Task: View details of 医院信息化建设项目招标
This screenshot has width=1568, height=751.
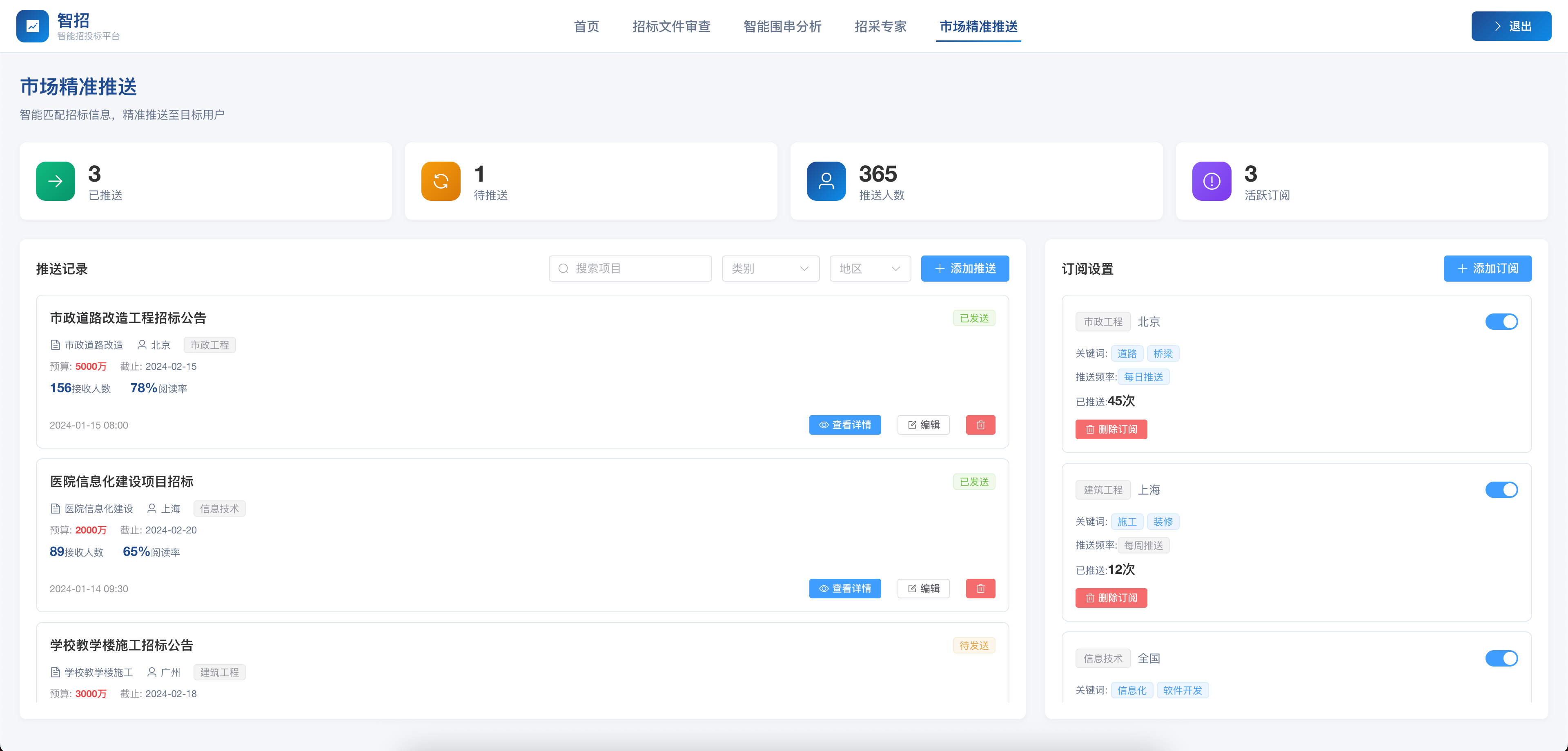Action: (x=845, y=589)
